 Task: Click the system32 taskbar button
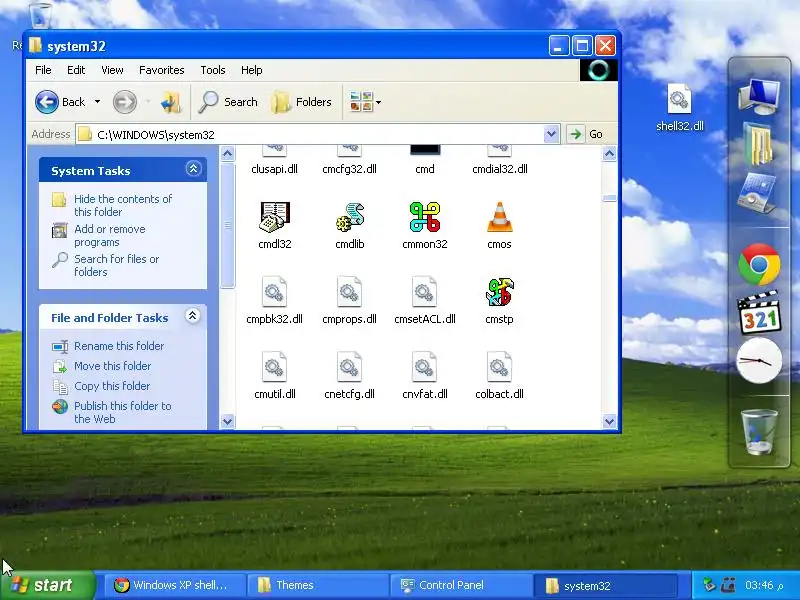tap(606, 585)
